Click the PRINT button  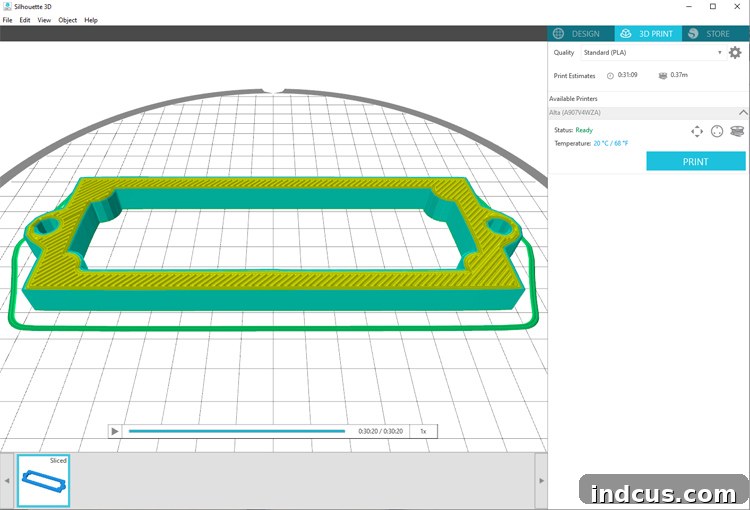(x=696, y=161)
